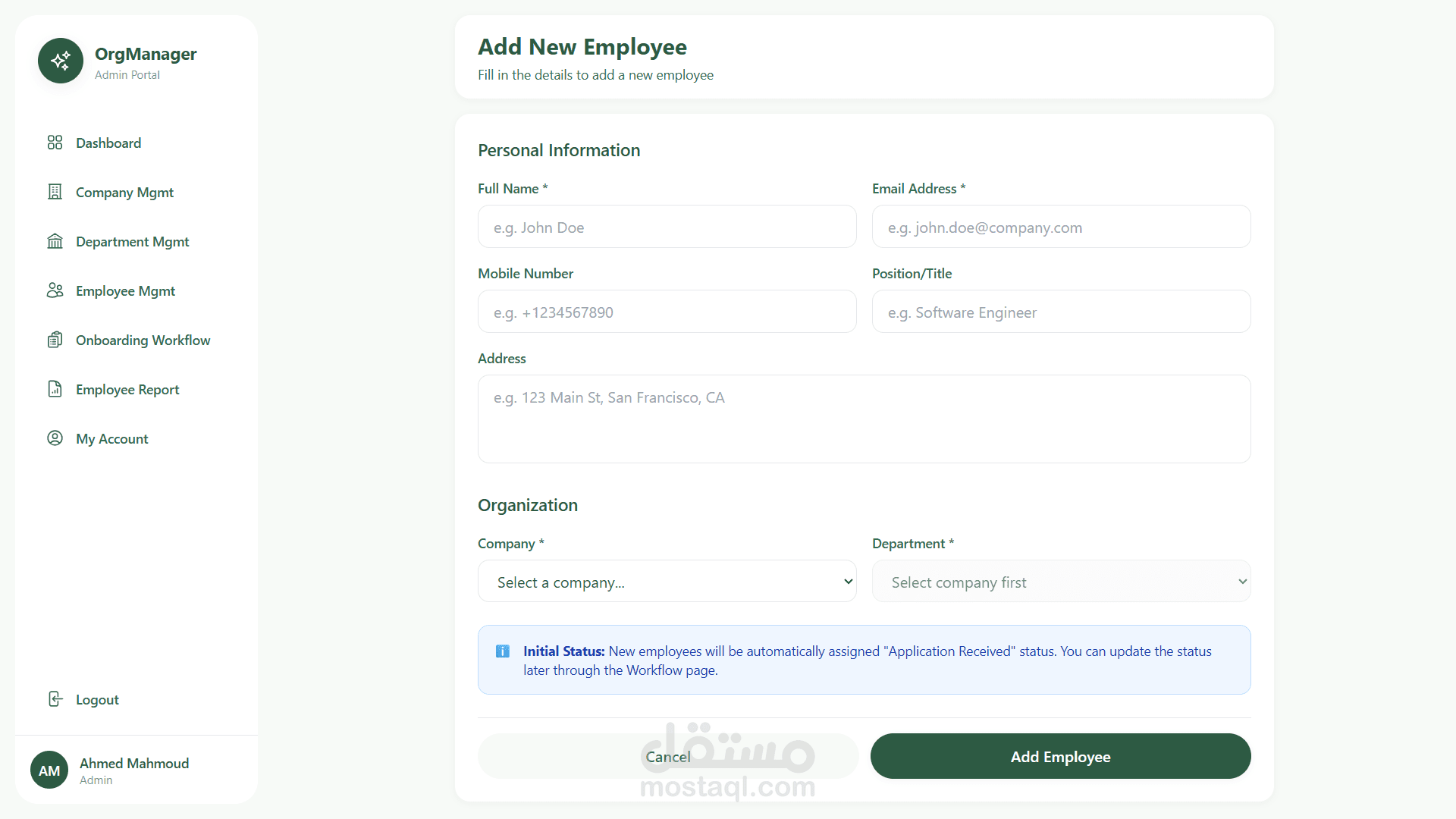
Task: Click the Dashboard grid icon
Action: click(55, 143)
